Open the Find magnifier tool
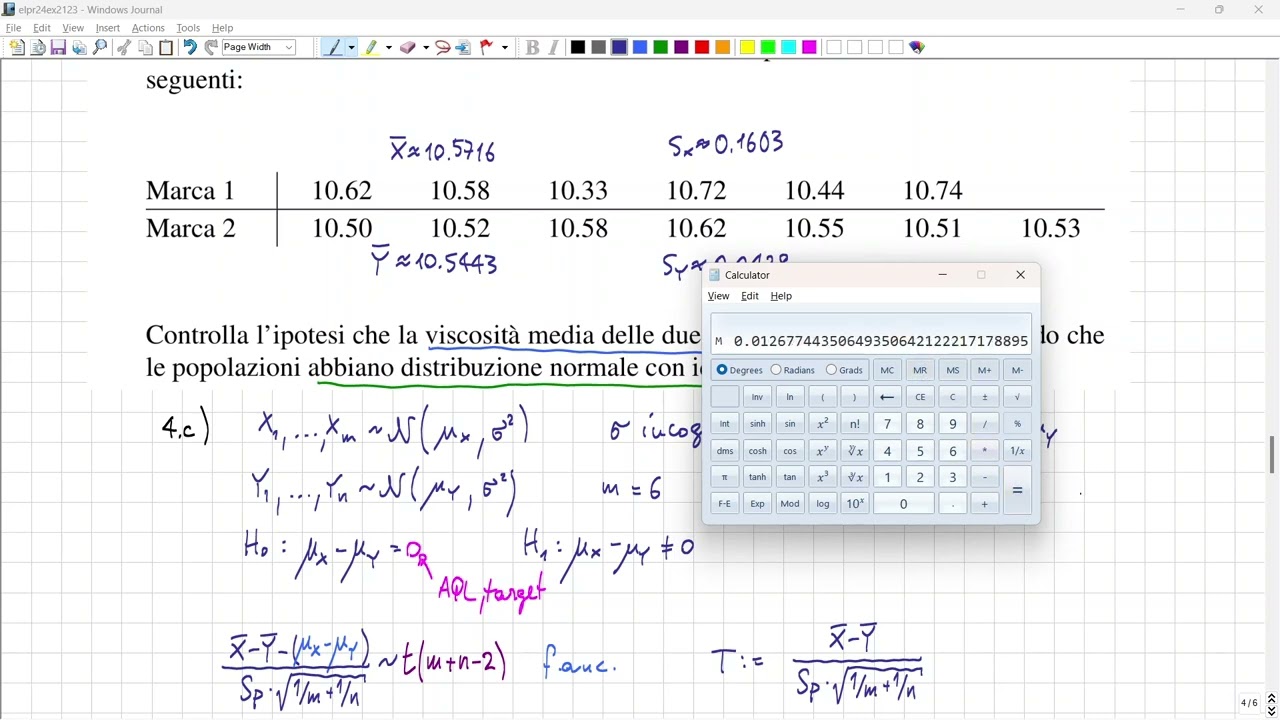 (x=100, y=47)
